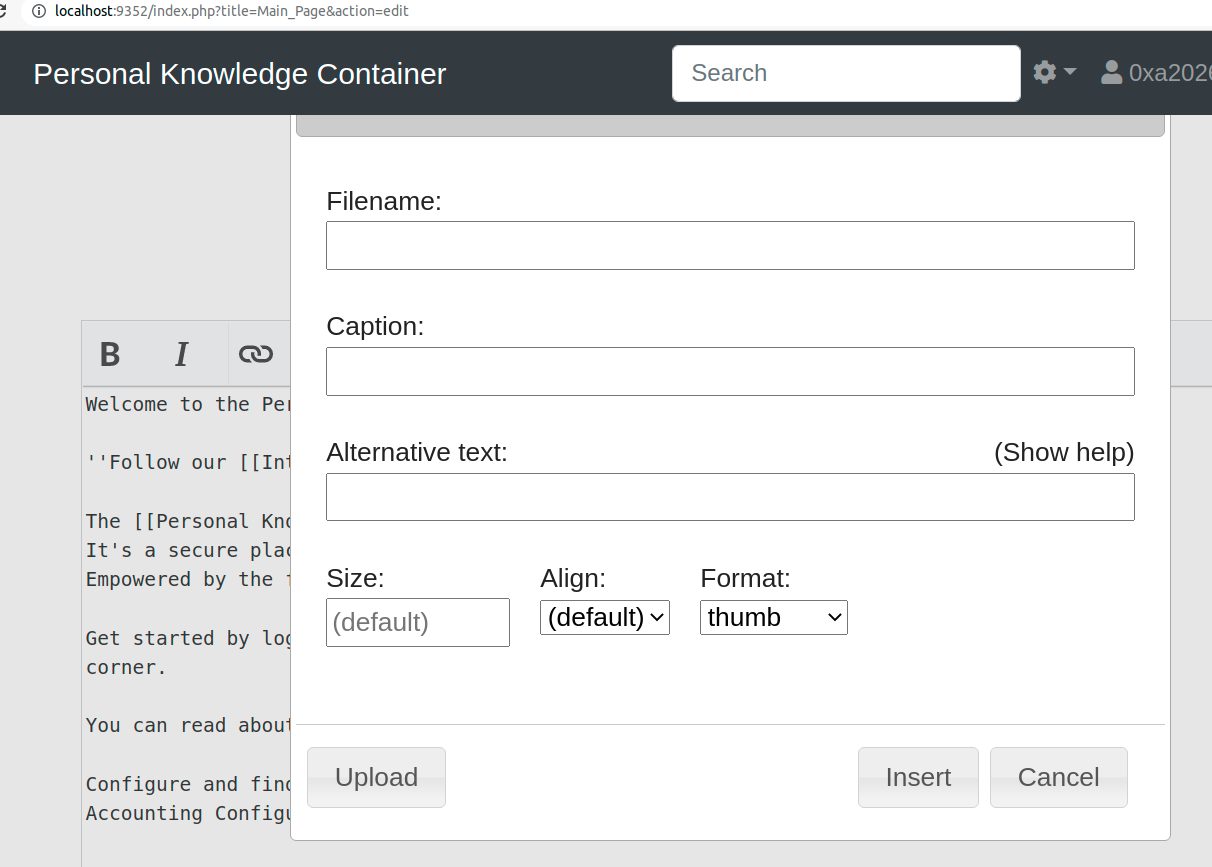Focus the Filename input field
The width and height of the screenshot is (1212, 867).
coord(730,245)
